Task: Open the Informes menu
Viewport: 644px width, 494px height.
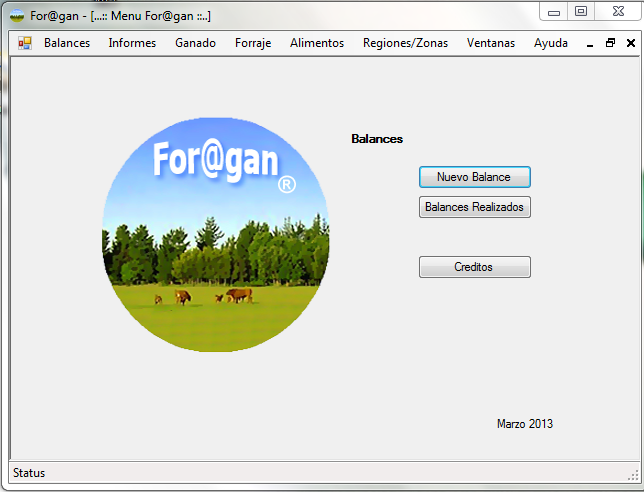Action: (x=132, y=43)
